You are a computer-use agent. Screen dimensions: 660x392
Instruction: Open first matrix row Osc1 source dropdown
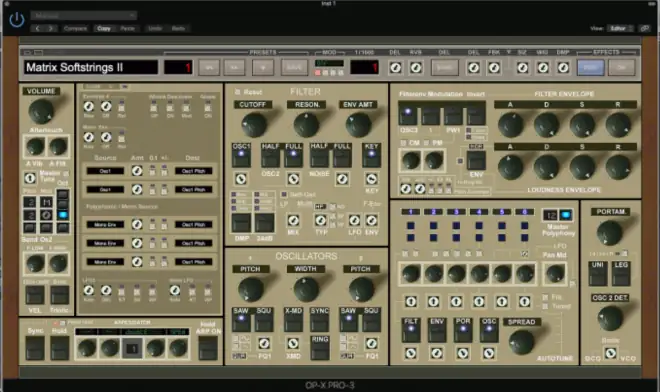point(105,171)
